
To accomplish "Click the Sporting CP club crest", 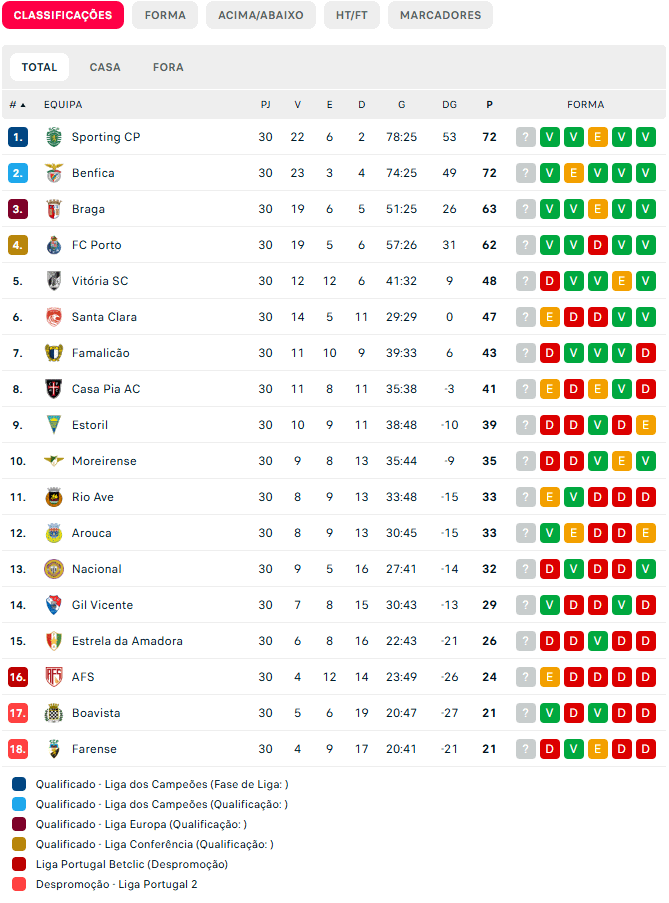I will click(52, 137).
